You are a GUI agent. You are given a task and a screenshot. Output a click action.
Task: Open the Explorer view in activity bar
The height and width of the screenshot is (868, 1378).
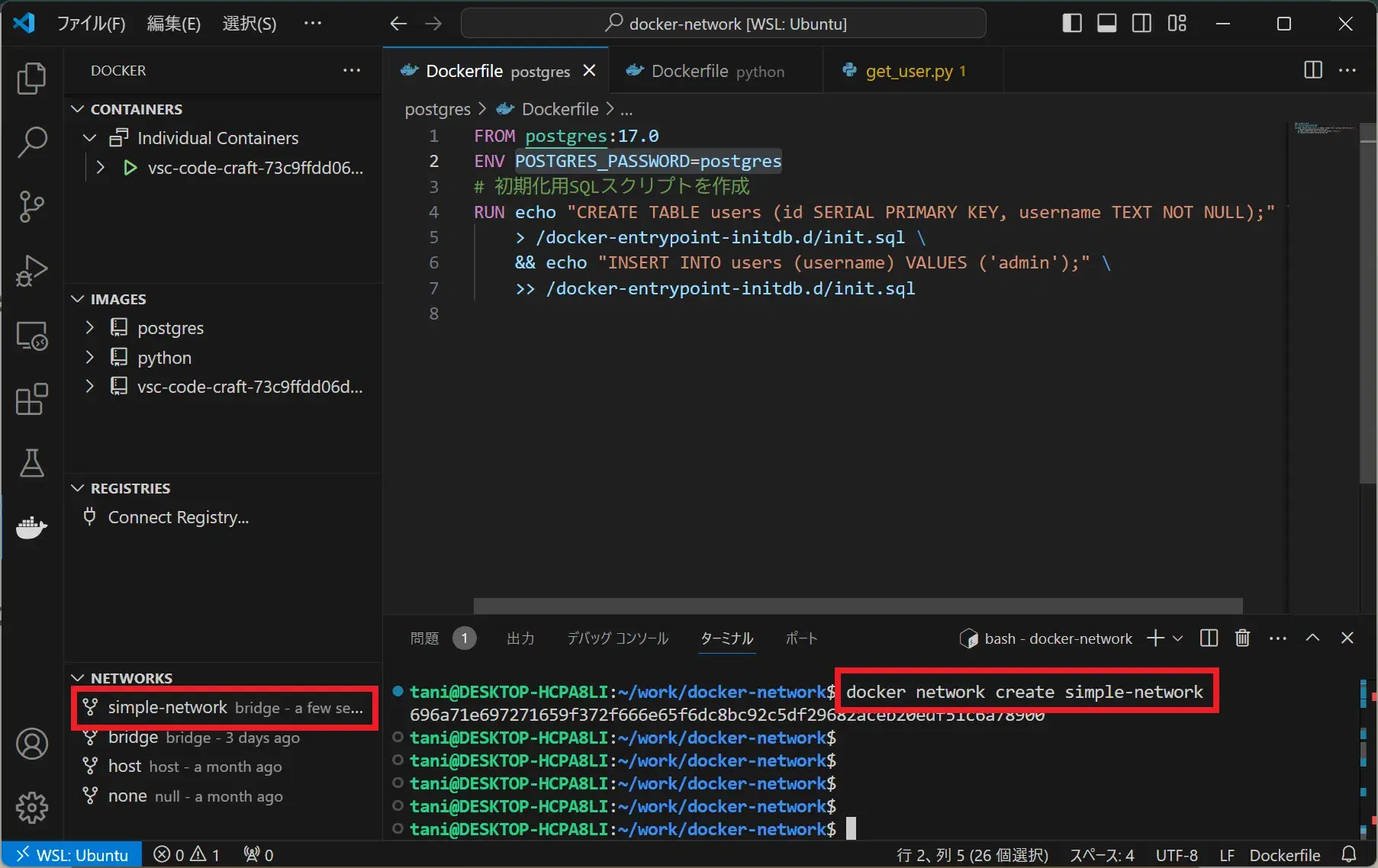pyautogui.click(x=31, y=79)
